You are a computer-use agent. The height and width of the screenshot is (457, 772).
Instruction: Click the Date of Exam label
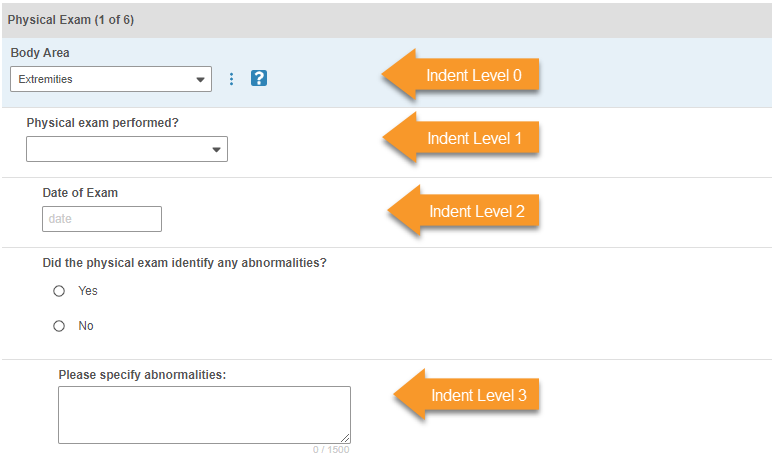[80, 193]
